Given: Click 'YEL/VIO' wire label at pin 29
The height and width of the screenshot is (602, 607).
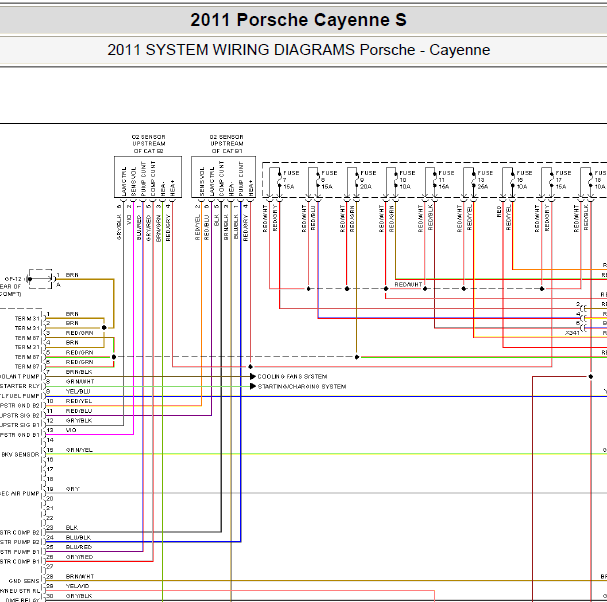Looking at the screenshot, I should (77, 586).
